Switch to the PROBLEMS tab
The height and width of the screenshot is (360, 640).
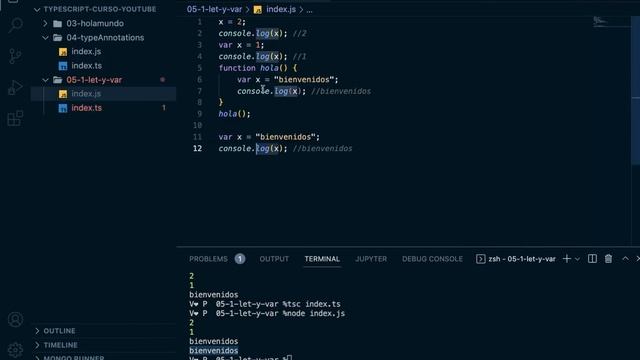(208, 259)
